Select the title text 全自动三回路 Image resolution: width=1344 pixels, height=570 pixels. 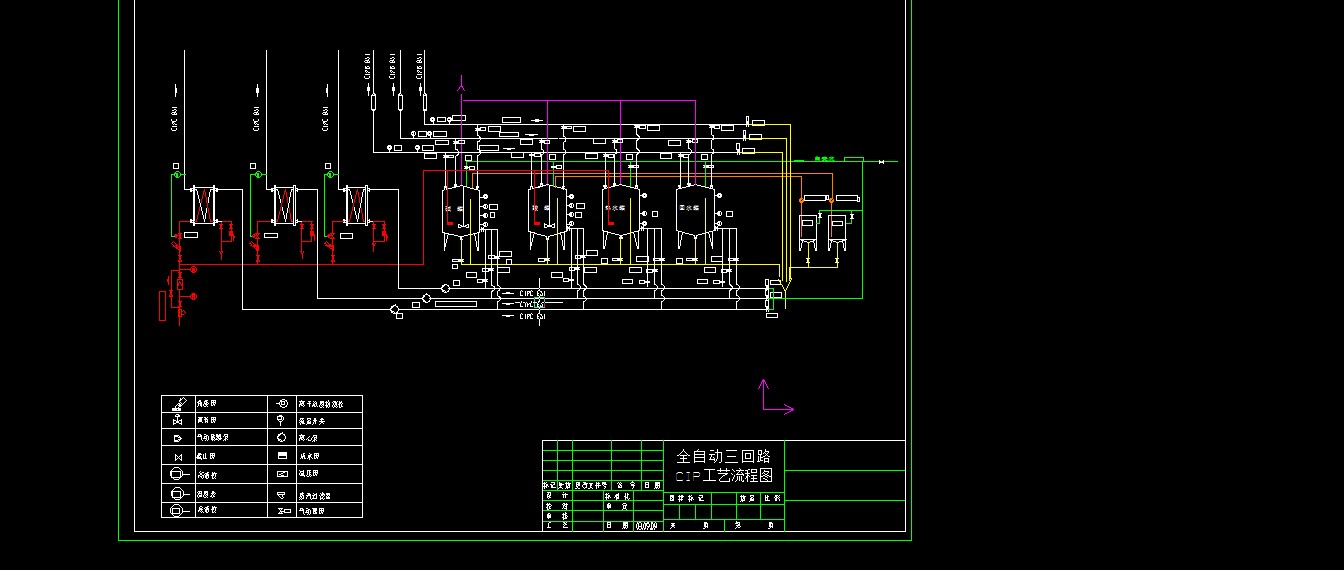(724, 457)
